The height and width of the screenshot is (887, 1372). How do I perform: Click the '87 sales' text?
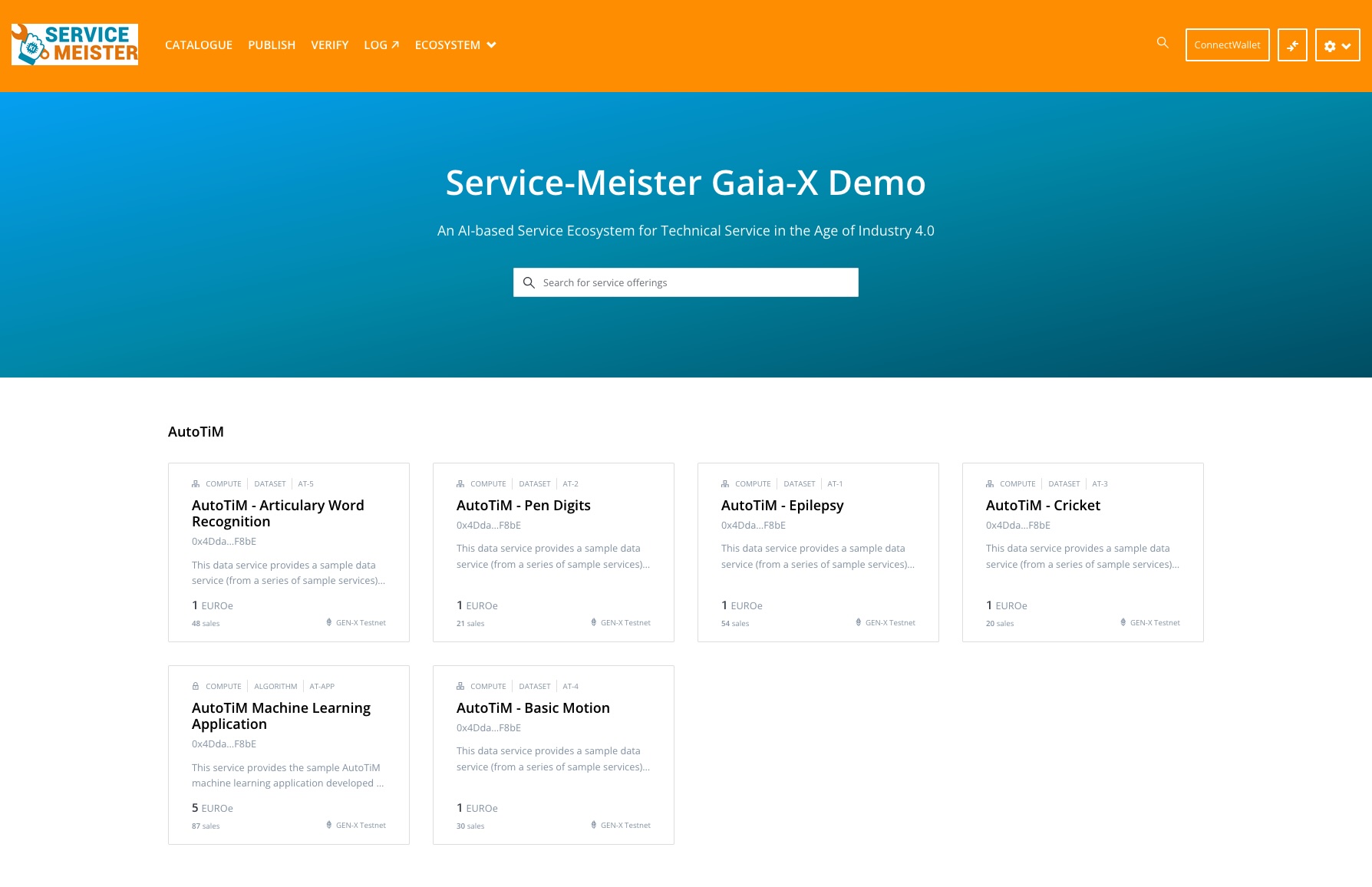click(x=206, y=826)
